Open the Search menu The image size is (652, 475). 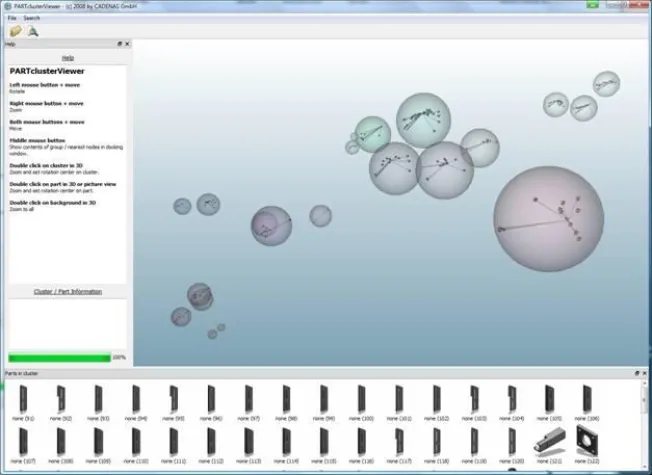pos(32,18)
